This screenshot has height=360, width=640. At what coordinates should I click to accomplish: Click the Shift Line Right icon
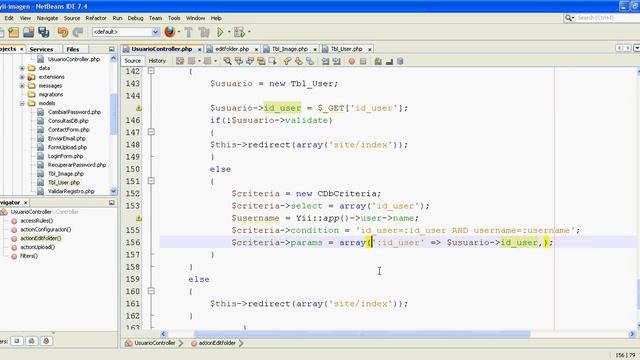pos(336,61)
